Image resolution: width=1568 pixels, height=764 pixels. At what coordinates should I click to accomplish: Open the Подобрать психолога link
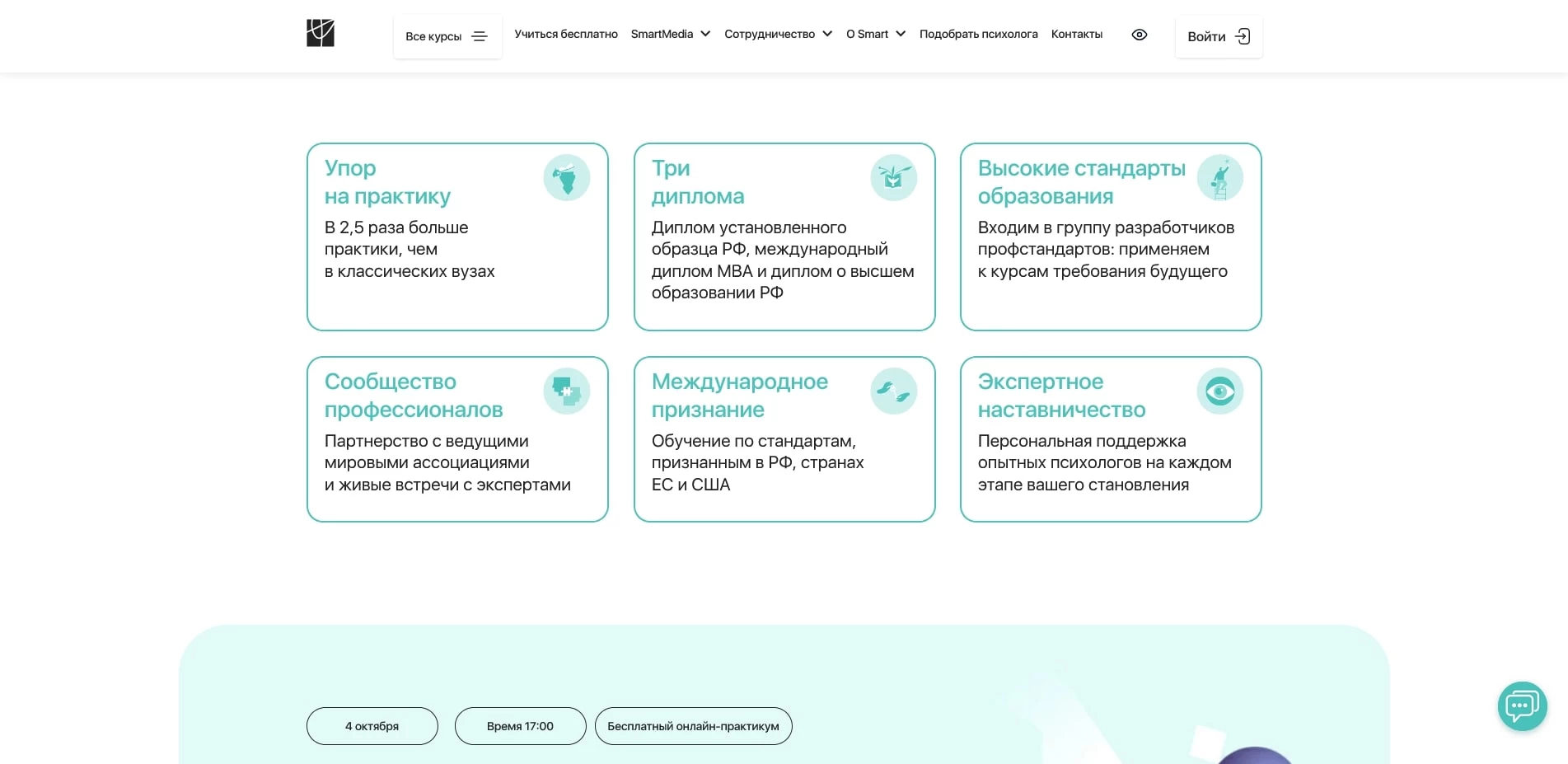pos(978,35)
